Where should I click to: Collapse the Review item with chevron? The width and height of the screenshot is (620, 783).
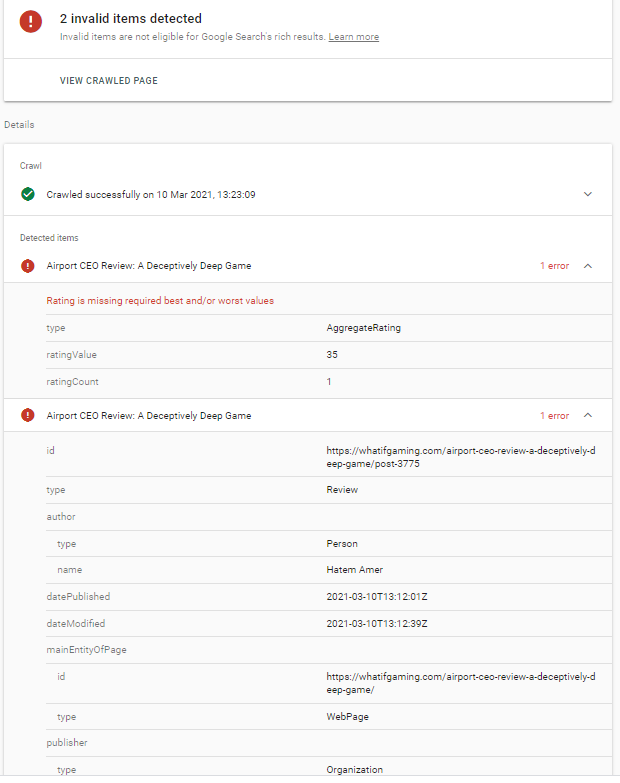point(588,415)
